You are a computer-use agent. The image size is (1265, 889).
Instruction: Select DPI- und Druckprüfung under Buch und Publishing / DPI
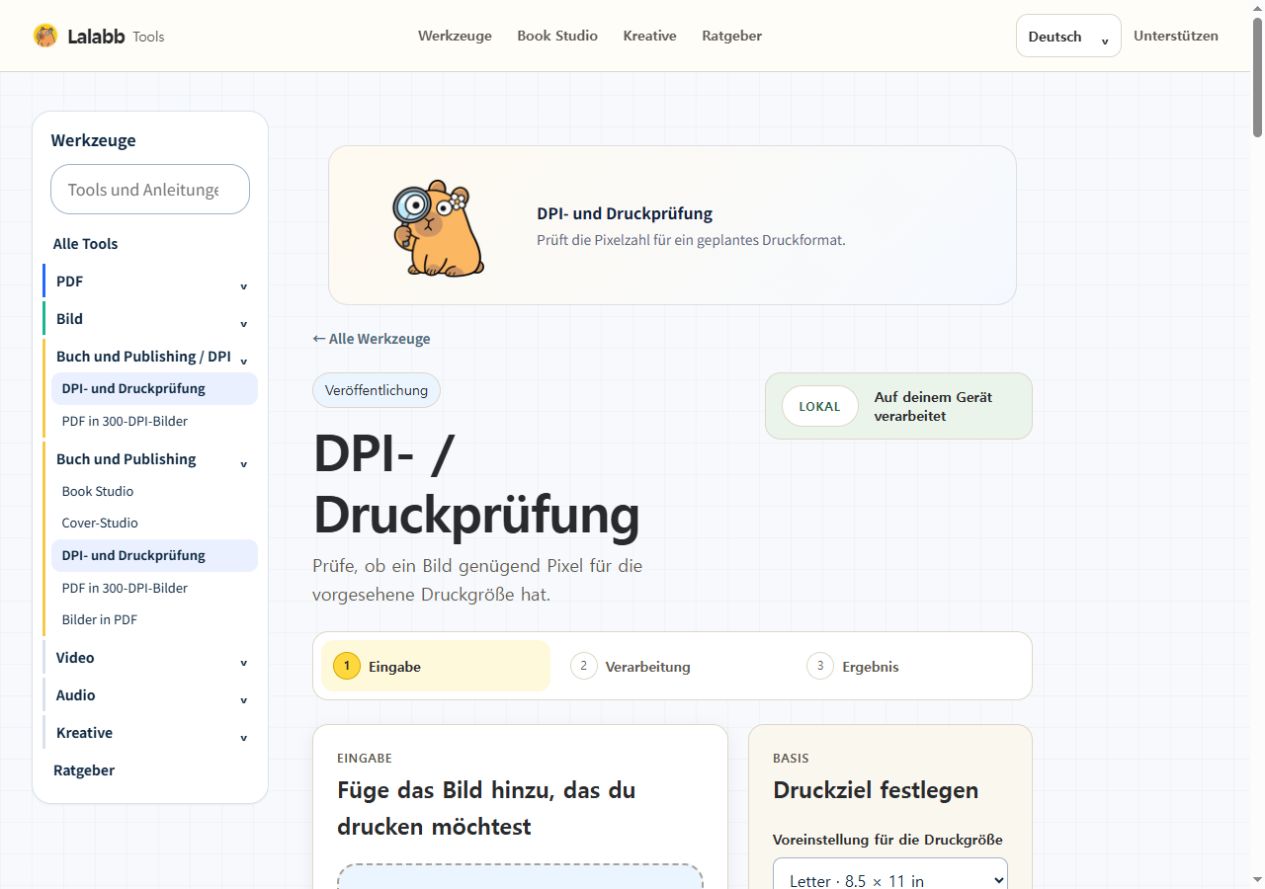pyautogui.click(x=154, y=389)
